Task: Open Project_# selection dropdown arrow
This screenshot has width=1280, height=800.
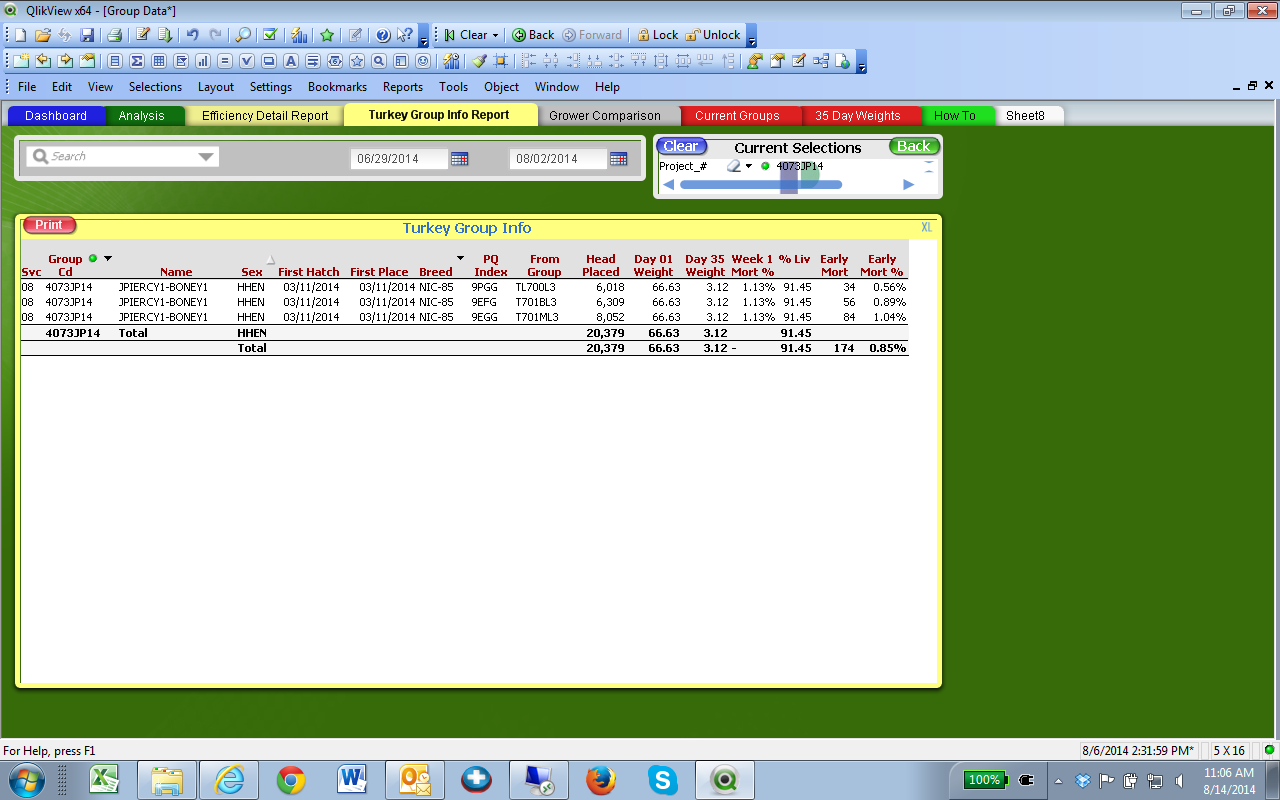Action: (x=749, y=166)
